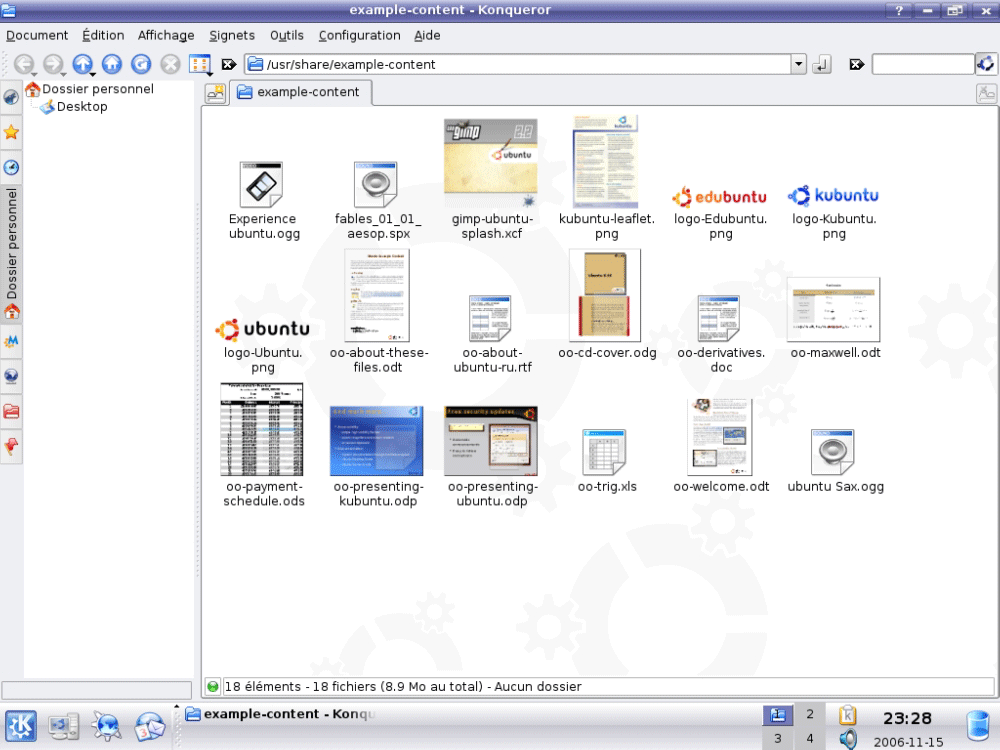Open the red folder panel in the sidebar

11,411
